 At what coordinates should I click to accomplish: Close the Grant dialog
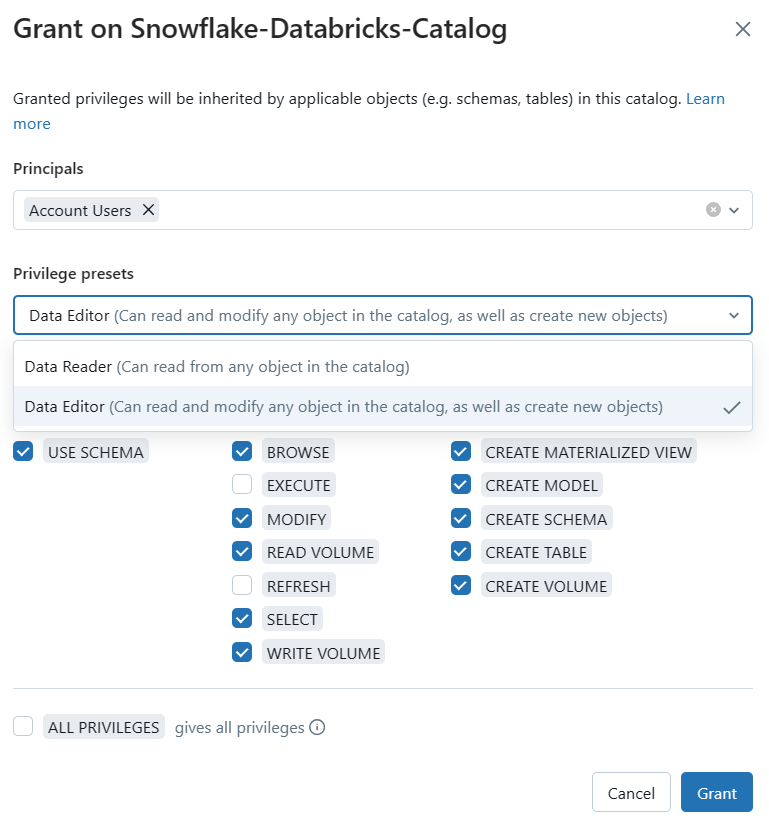pyautogui.click(x=743, y=29)
